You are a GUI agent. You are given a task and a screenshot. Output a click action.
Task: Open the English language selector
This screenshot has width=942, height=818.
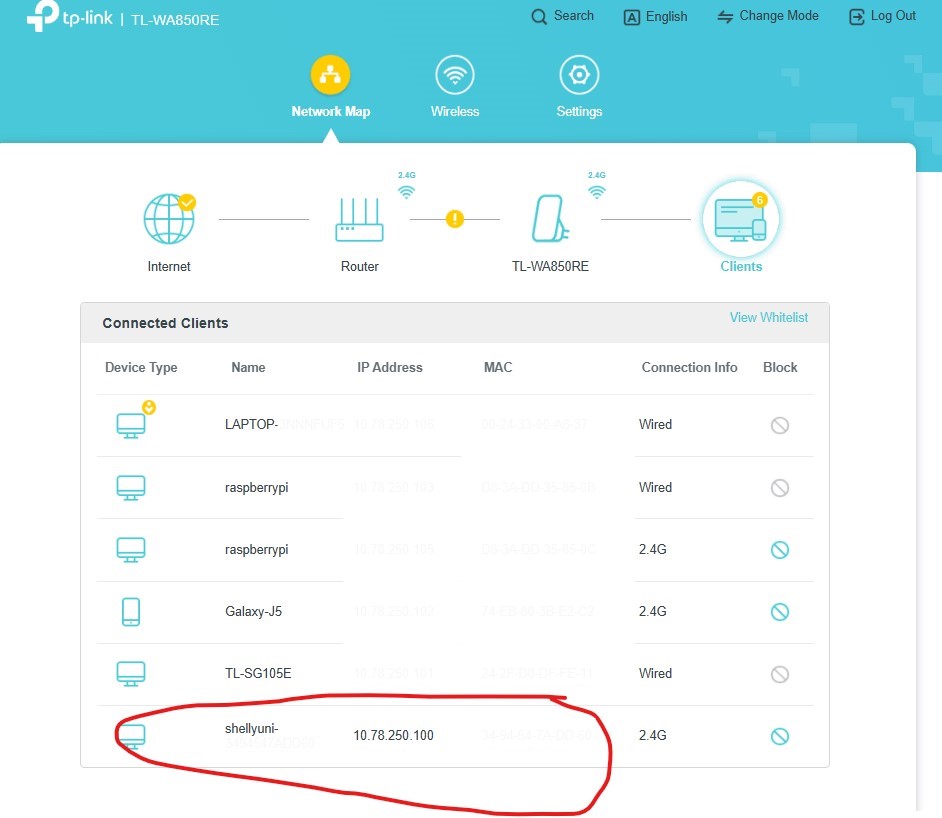click(655, 17)
